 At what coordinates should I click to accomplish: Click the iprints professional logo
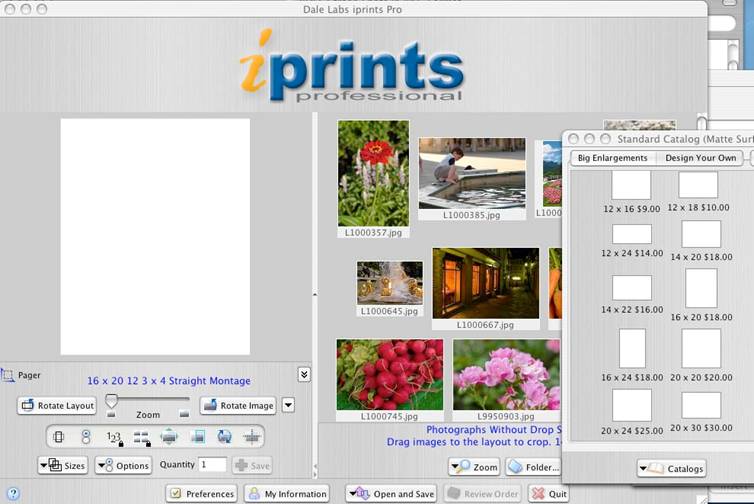[352, 65]
